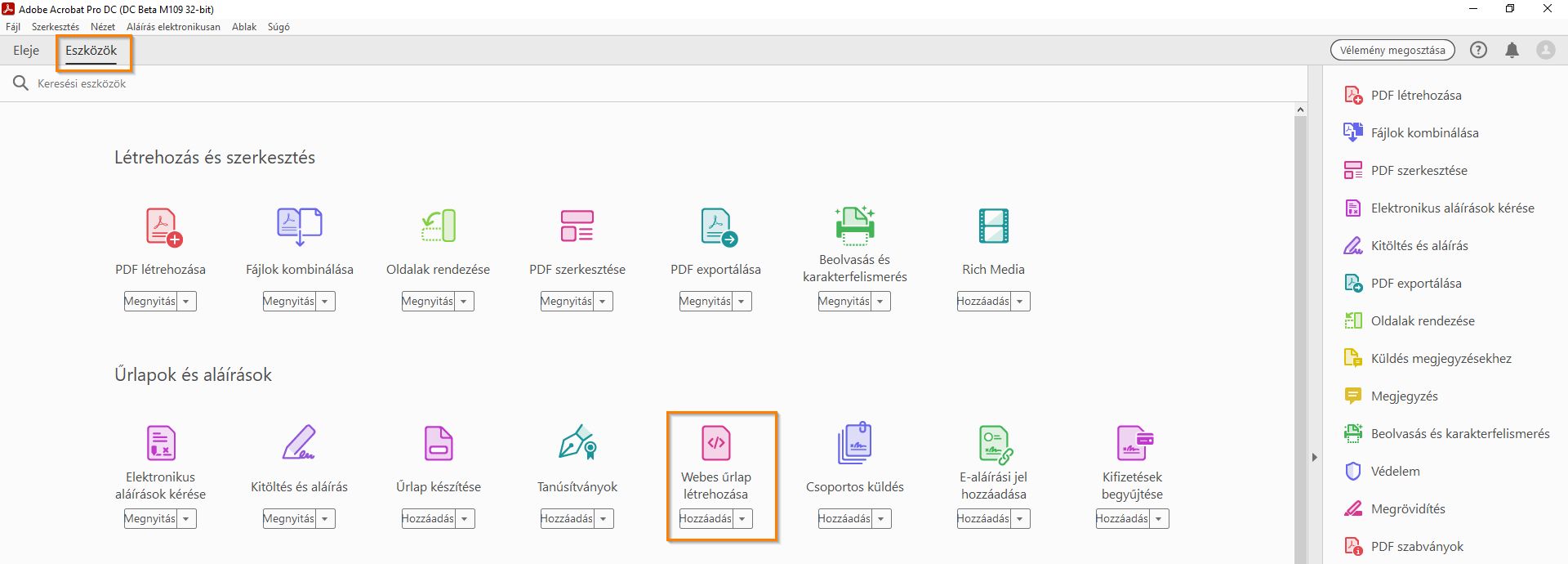Open the dropdown arrow under Rich Media
Image resolution: width=1568 pixels, height=564 pixels.
[x=1020, y=302]
